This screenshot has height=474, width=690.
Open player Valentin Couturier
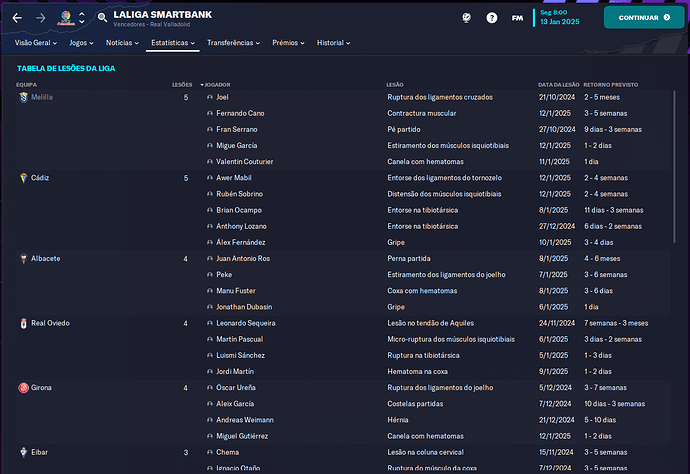pyautogui.click(x=245, y=162)
